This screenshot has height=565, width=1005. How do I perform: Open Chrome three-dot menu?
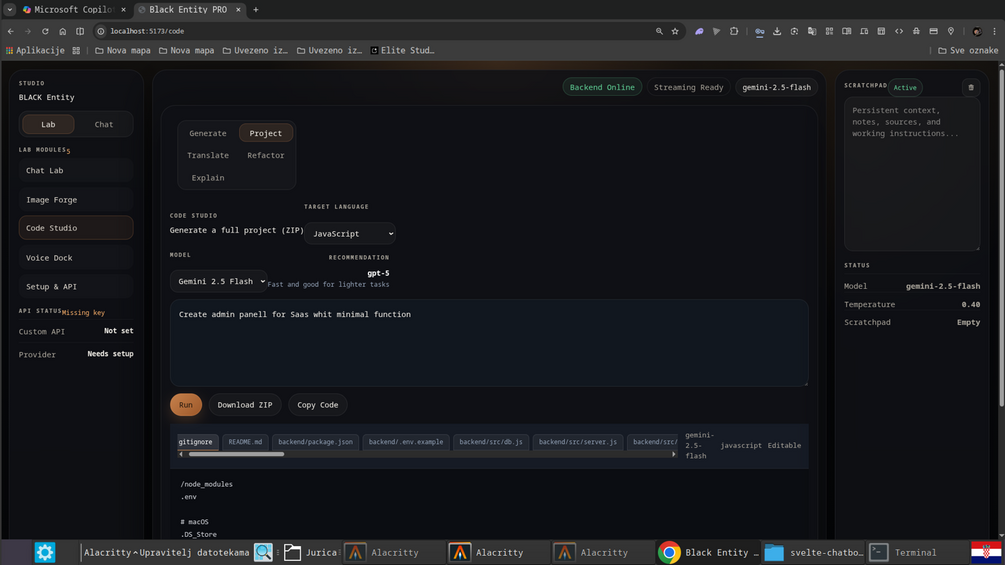point(994,31)
